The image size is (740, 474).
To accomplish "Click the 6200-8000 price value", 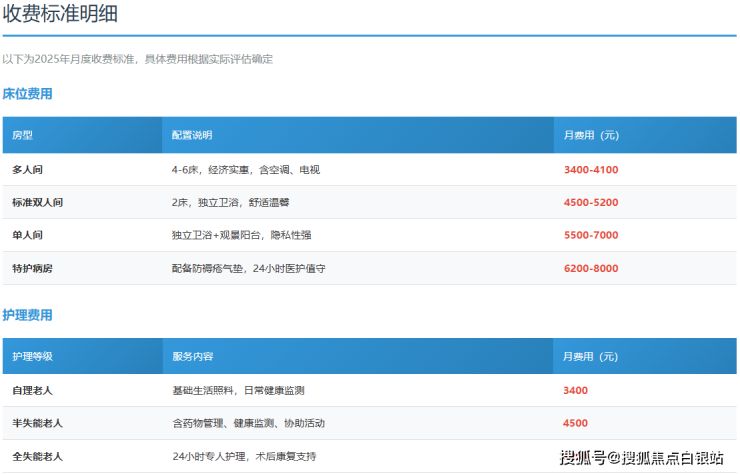I will click(591, 269).
